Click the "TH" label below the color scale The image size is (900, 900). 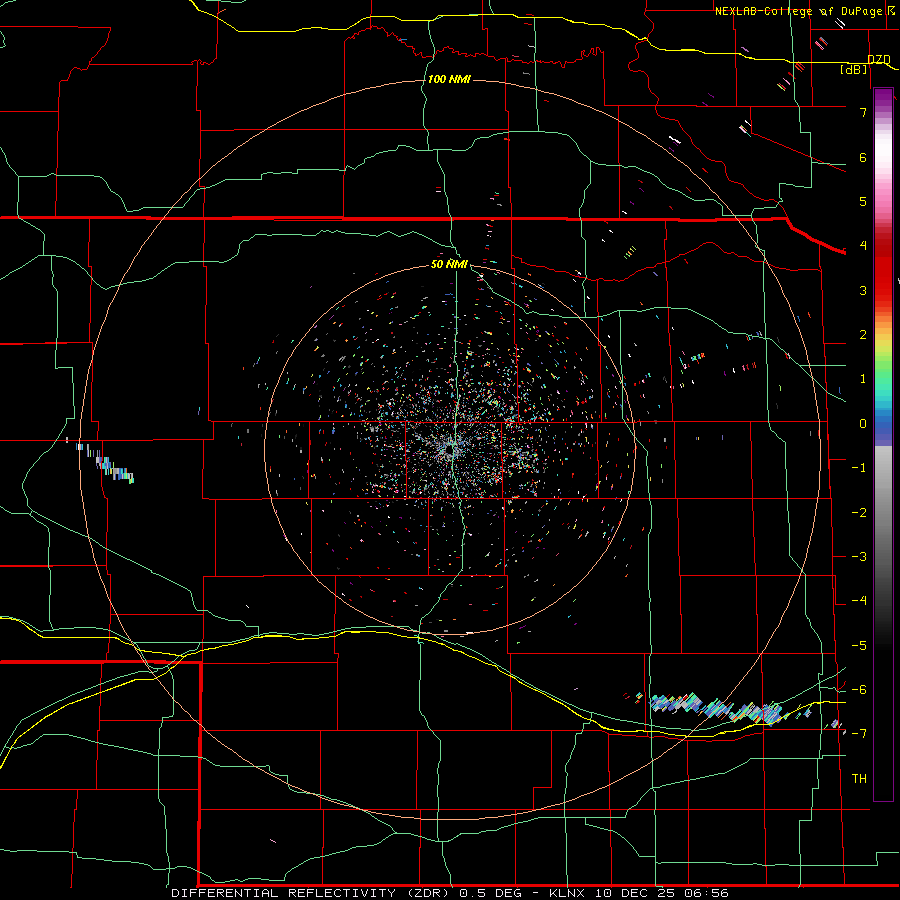click(x=859, y=779)
